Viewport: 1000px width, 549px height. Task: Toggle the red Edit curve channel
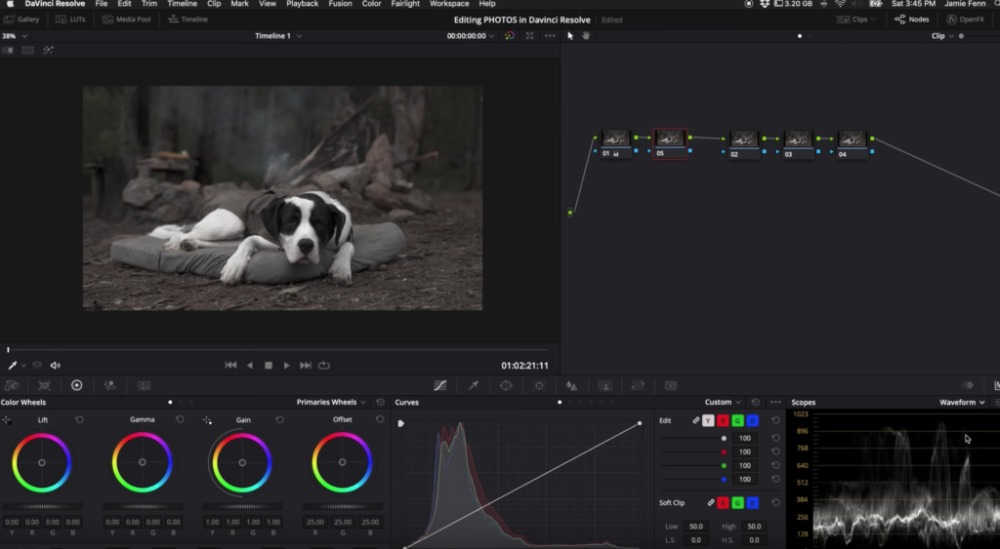723,421
